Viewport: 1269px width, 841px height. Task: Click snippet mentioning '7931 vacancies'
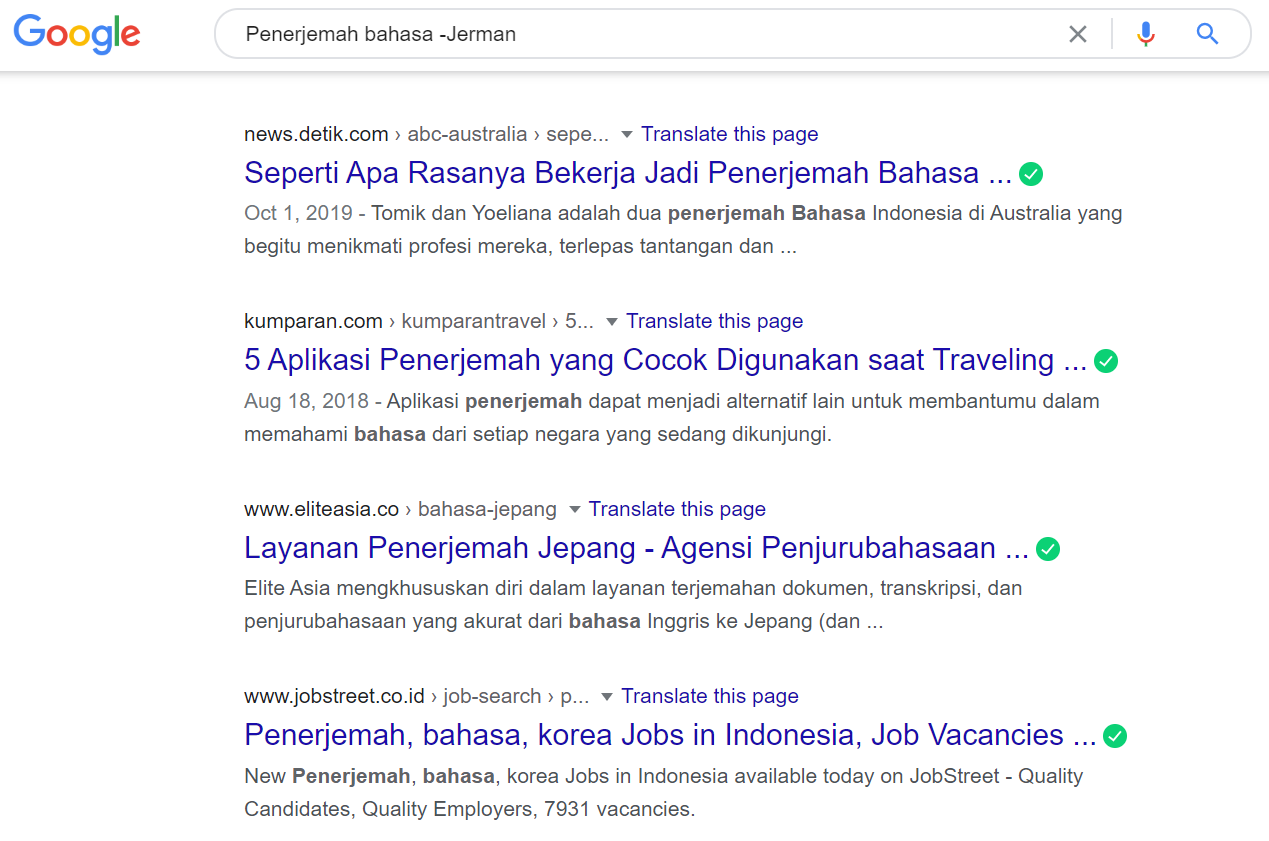664,792
